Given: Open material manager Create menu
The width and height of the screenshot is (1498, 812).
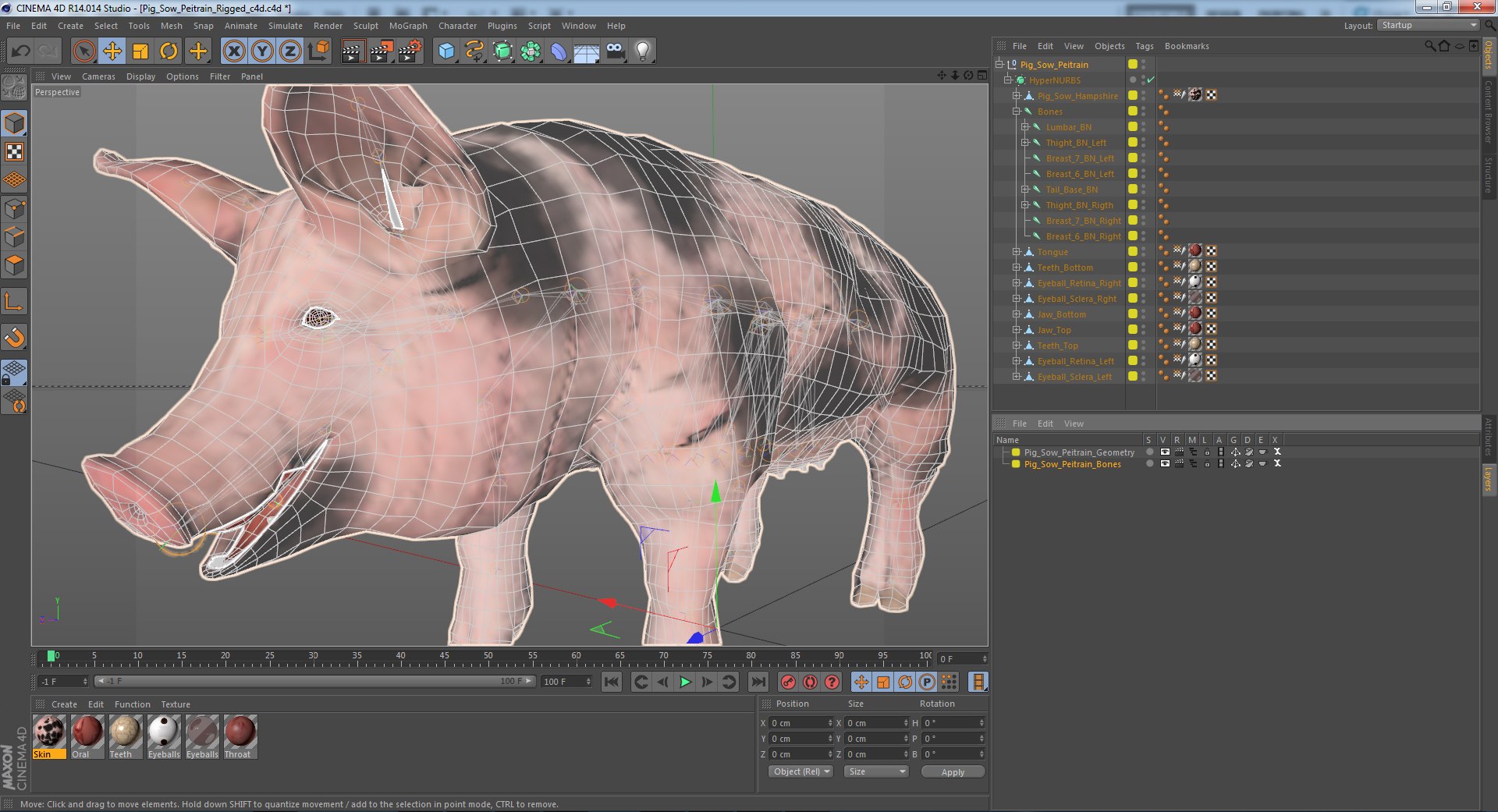Looking at the screenshot, I should point(64,704).
